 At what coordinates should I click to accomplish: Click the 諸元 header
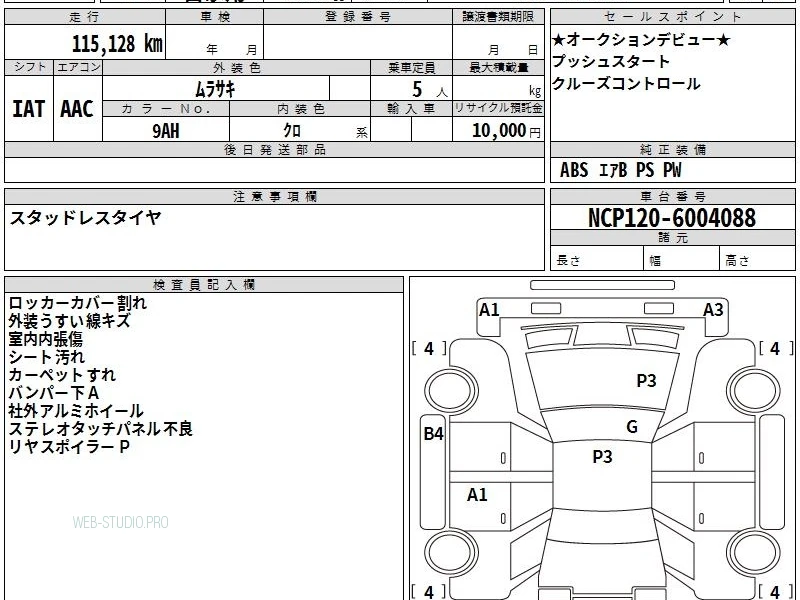click(x=672, y=238)
